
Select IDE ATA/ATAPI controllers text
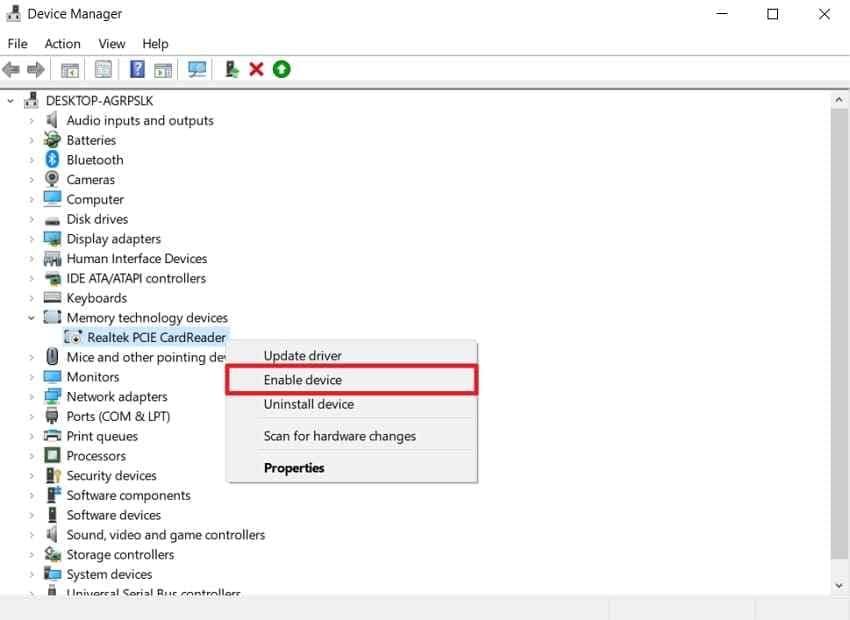(136, 279)
